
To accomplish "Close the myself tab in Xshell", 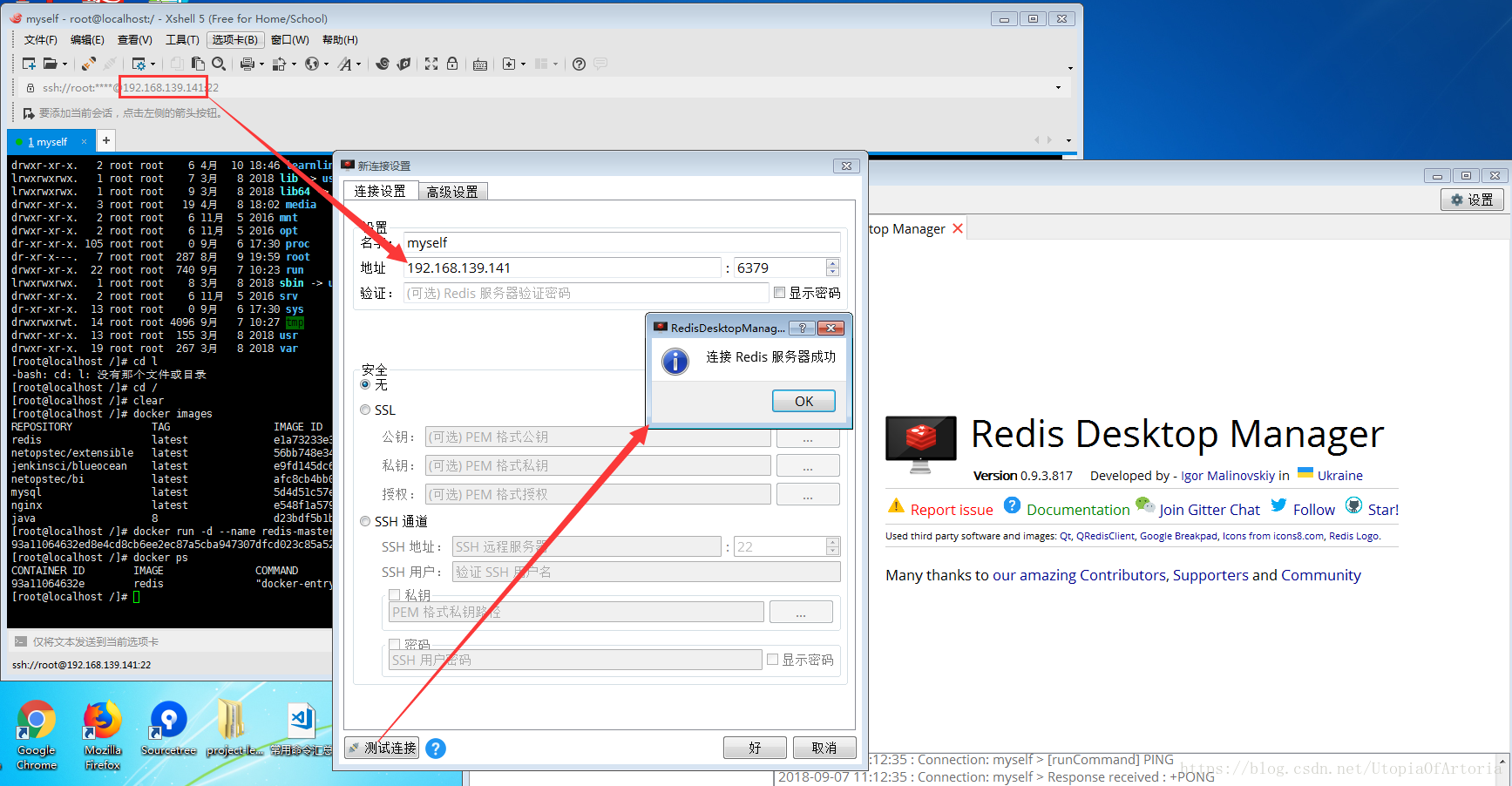I will pos(84,141).
